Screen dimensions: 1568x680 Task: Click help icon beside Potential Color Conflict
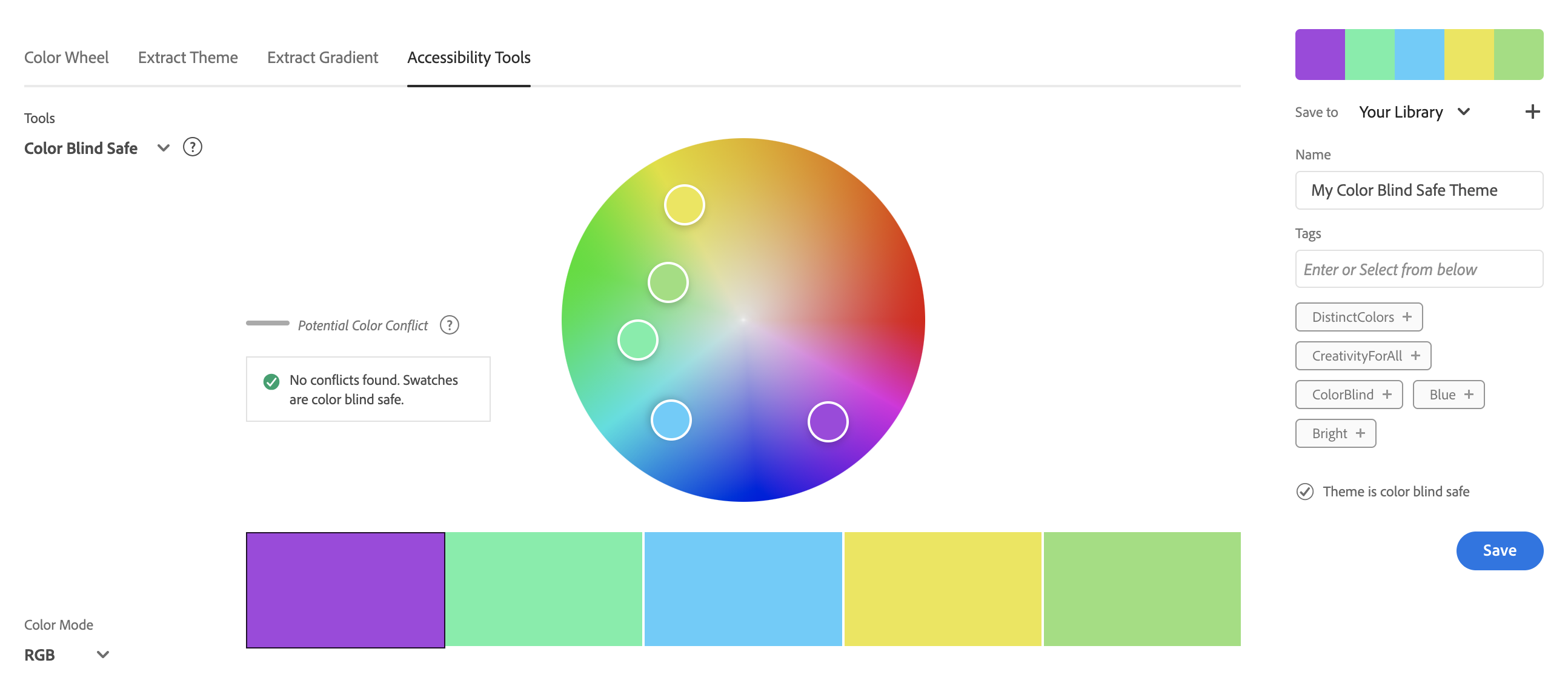click(x=449, y=325)
